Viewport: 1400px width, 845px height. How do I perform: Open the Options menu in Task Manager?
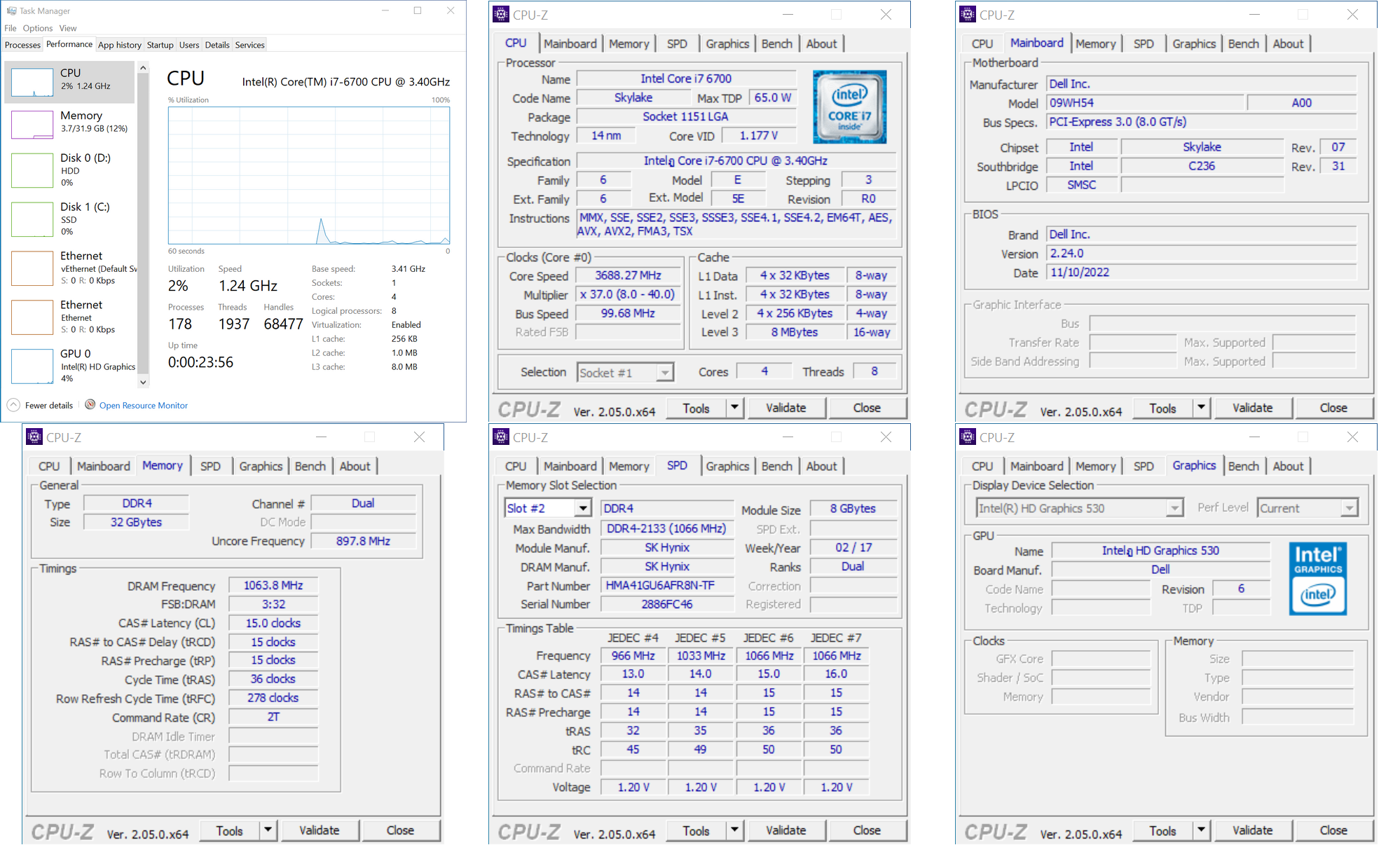[38, 28]
